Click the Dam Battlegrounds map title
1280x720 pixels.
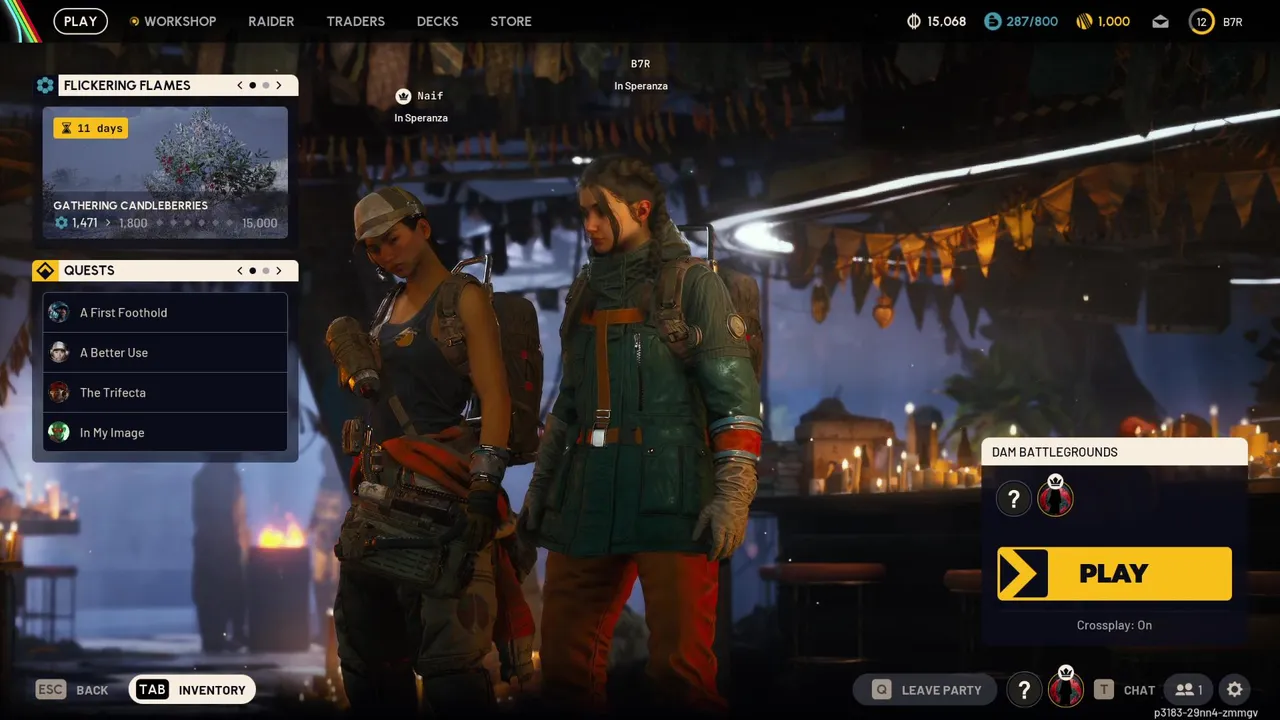tap(1055, 452)
